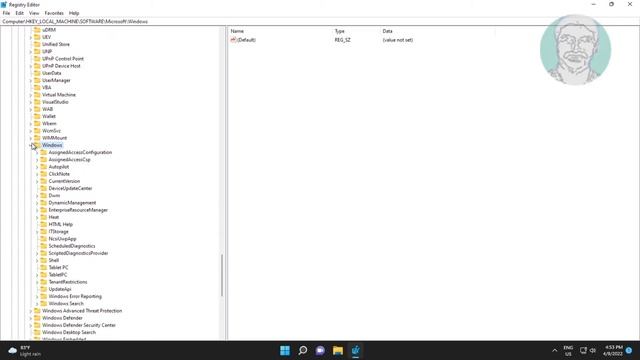The width and height of the screenshot is (640, 360).
Task: Click the Registry Editor title bar icon
Action: (x=4, y=4)
